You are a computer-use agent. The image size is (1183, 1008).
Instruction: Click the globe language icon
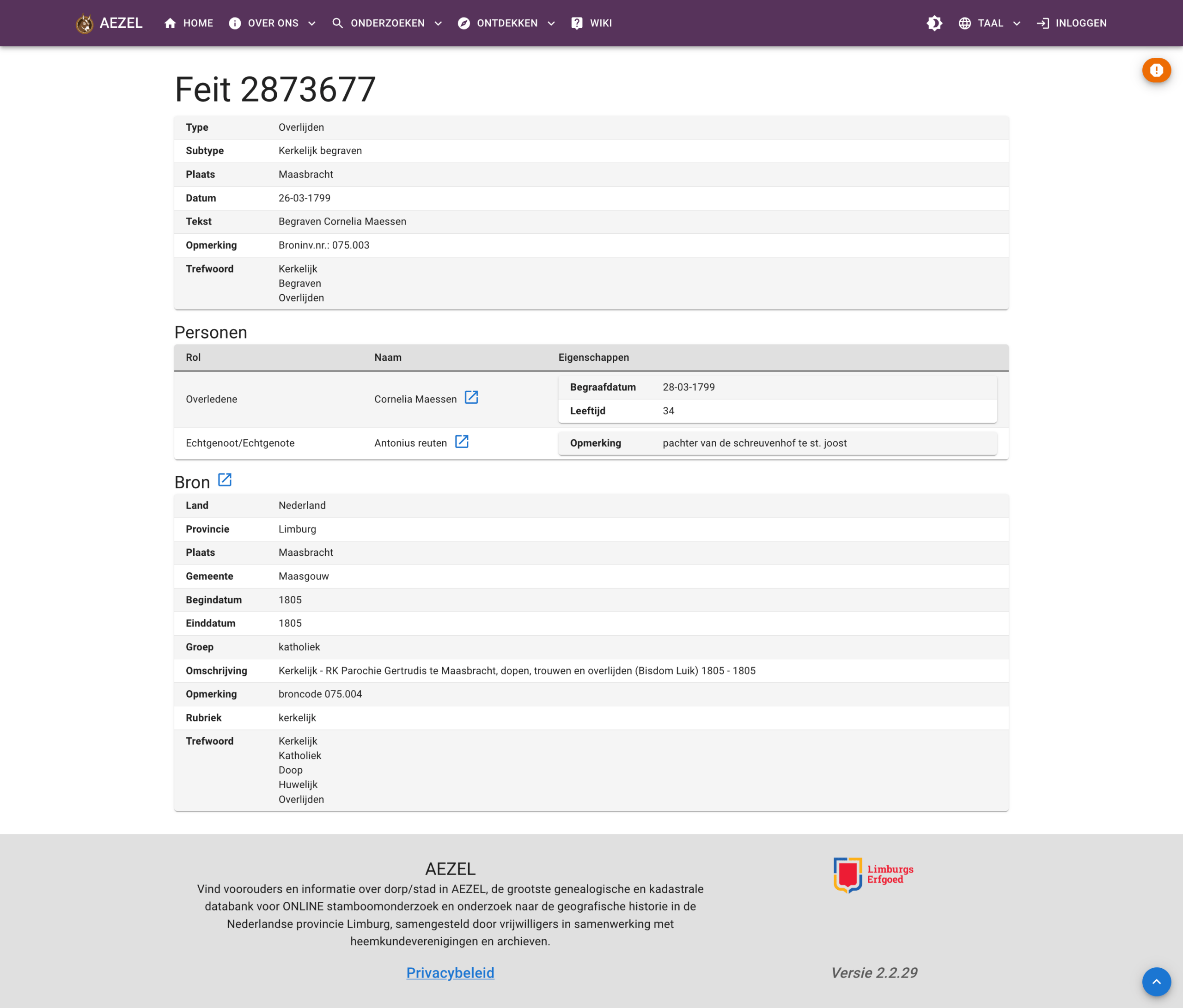point(964,24)
